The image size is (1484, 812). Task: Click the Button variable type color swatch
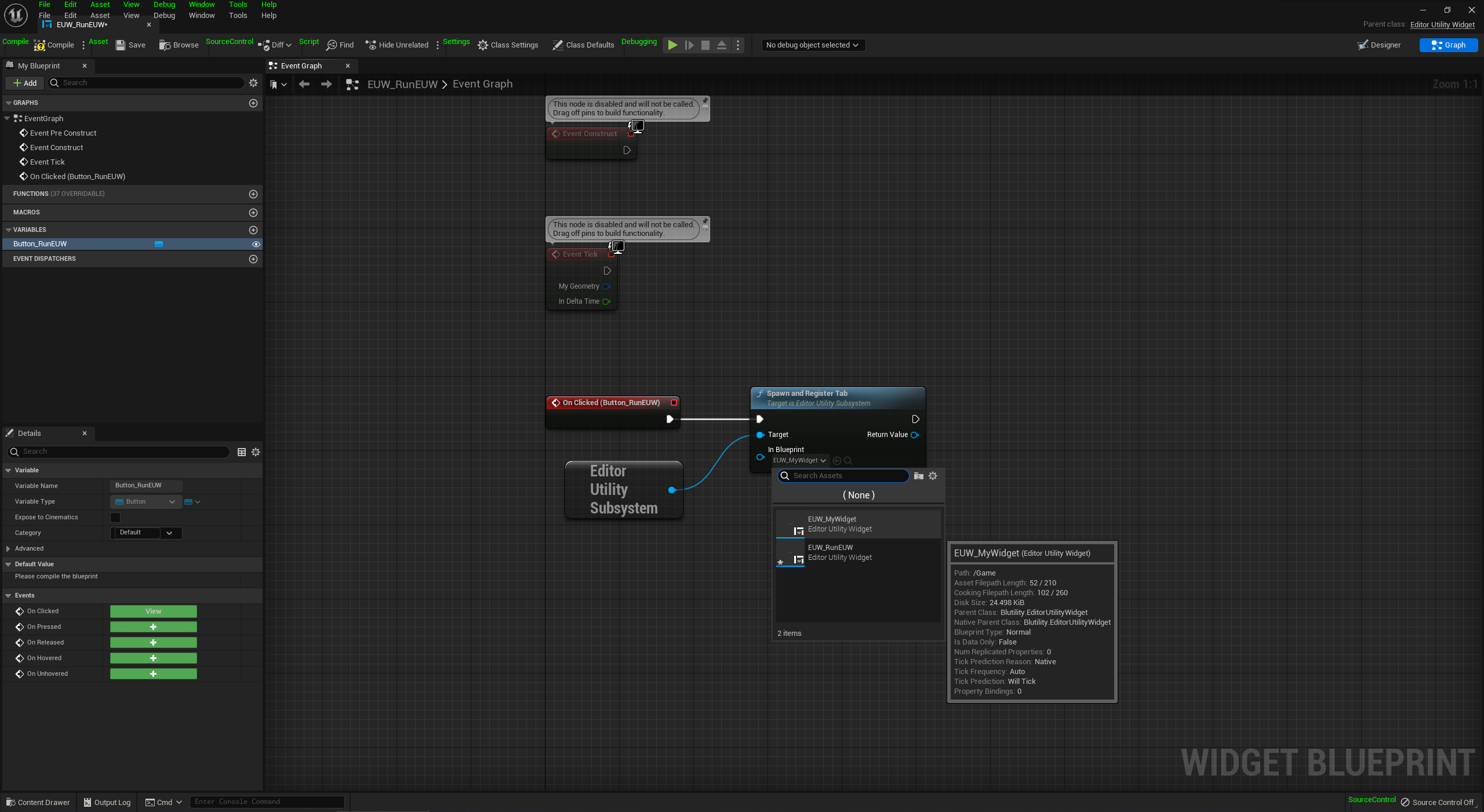(159, 244)
